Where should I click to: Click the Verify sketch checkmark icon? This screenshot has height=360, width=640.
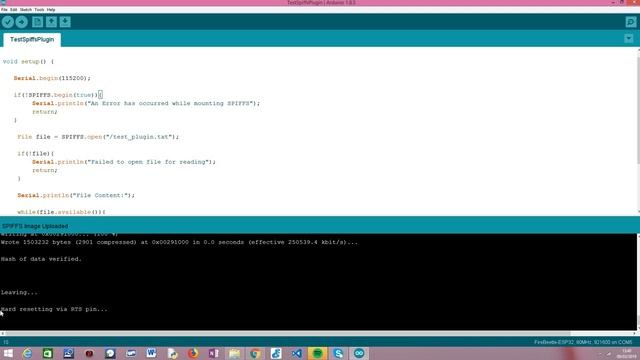tap(8, 22)
